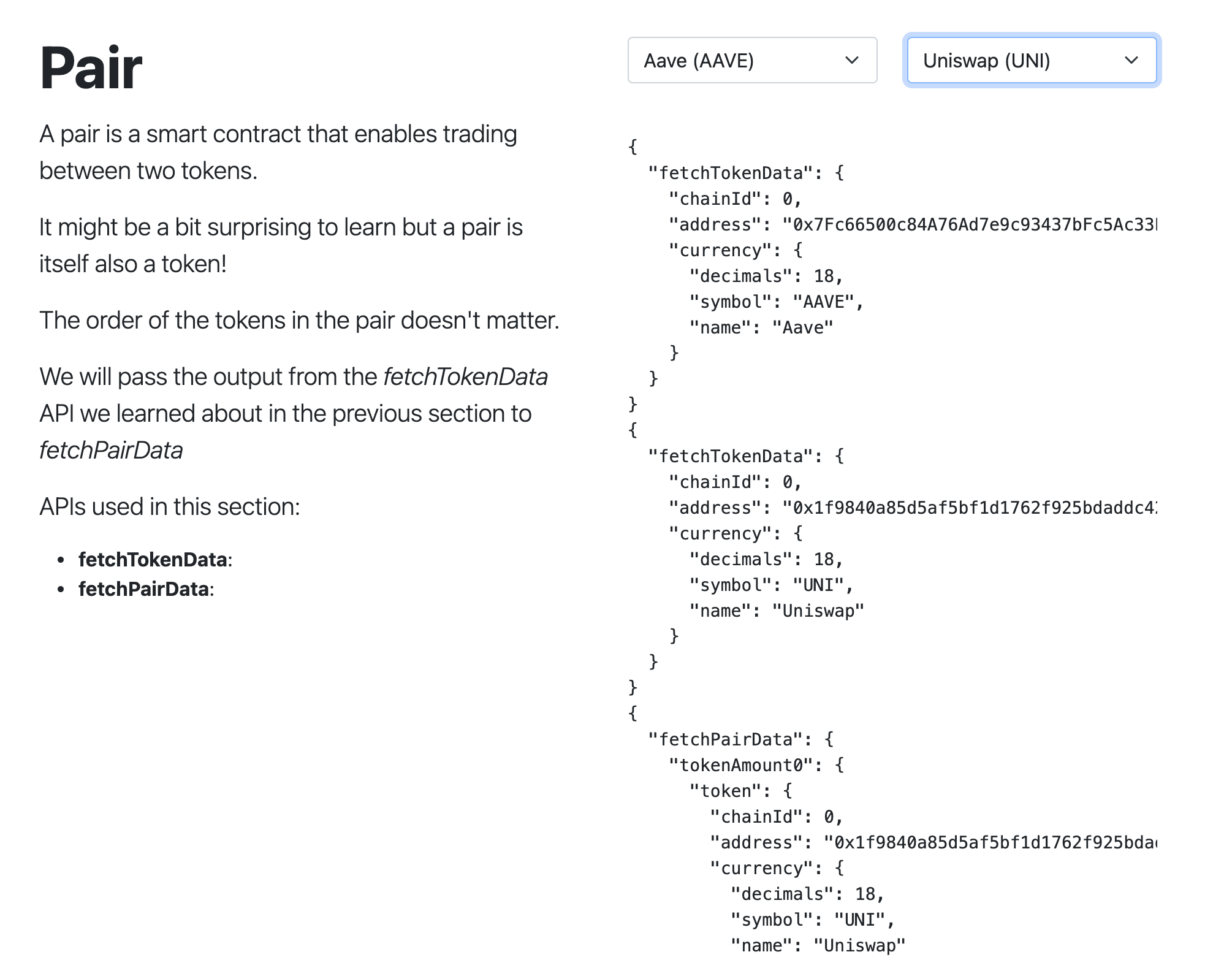This screenshot has height=960, width=1232.
Task: Click the fetchPairData bullet item
Action: 146,589
